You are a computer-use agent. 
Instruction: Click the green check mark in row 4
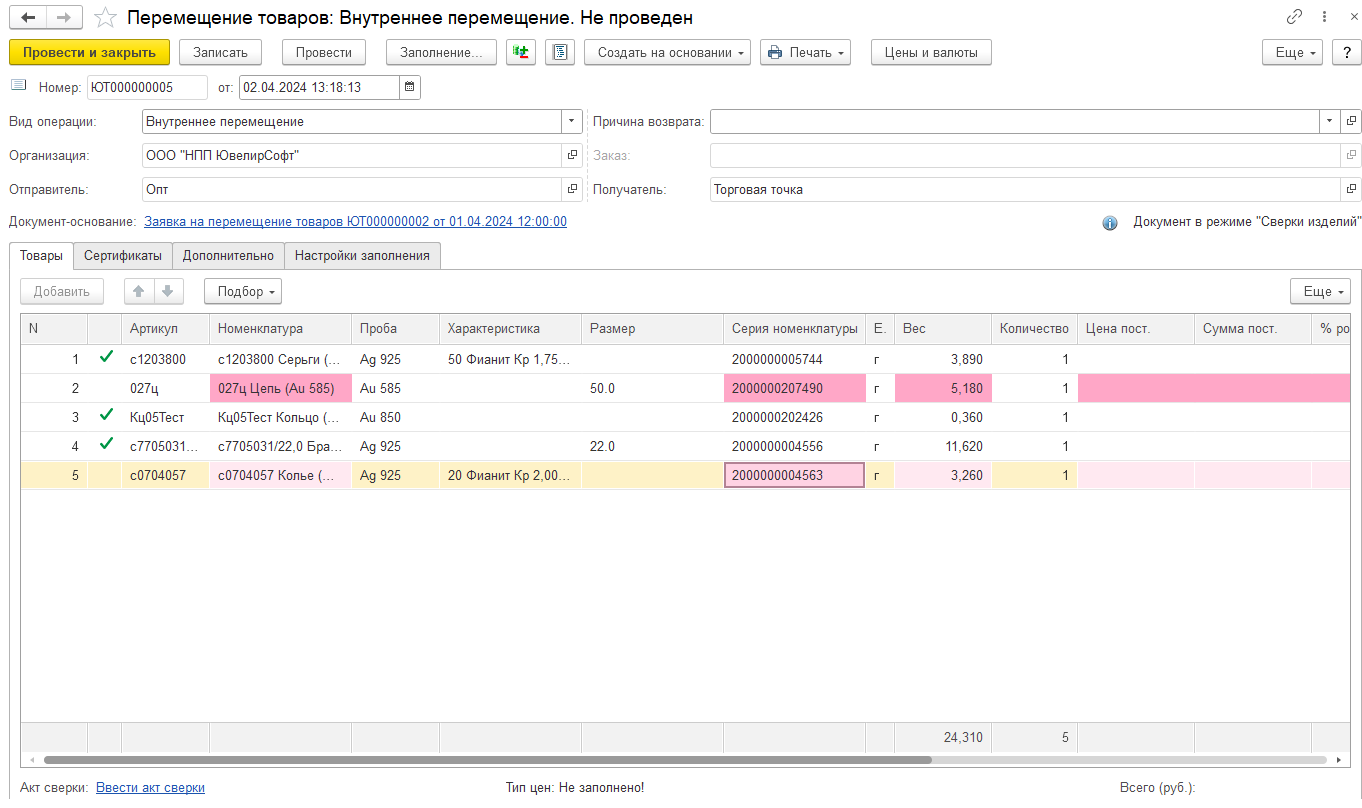click(x=106, y=445)
